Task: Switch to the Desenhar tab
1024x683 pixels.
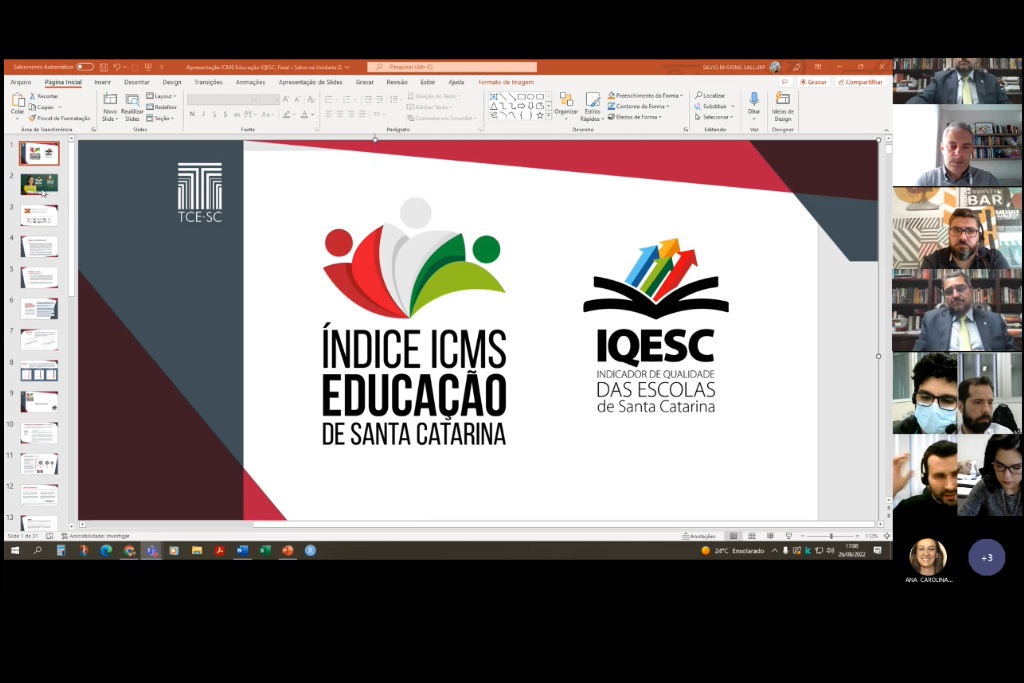Action: tap(136, 82)
